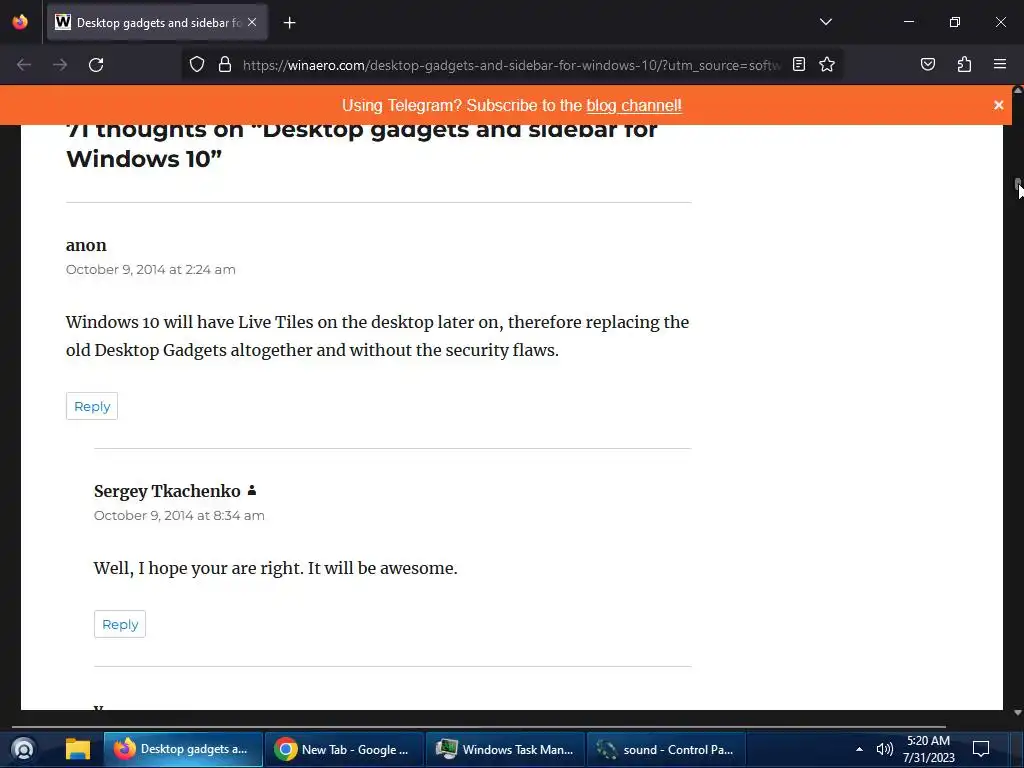
Task: Show hidden system tray icons
Action: (x=859, y=749)
